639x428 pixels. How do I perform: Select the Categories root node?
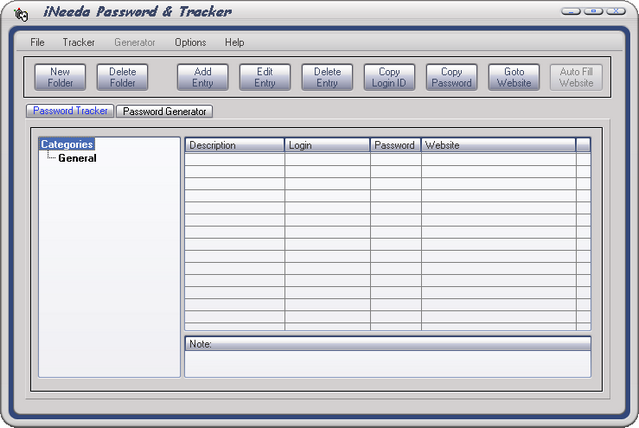[67, 144]
